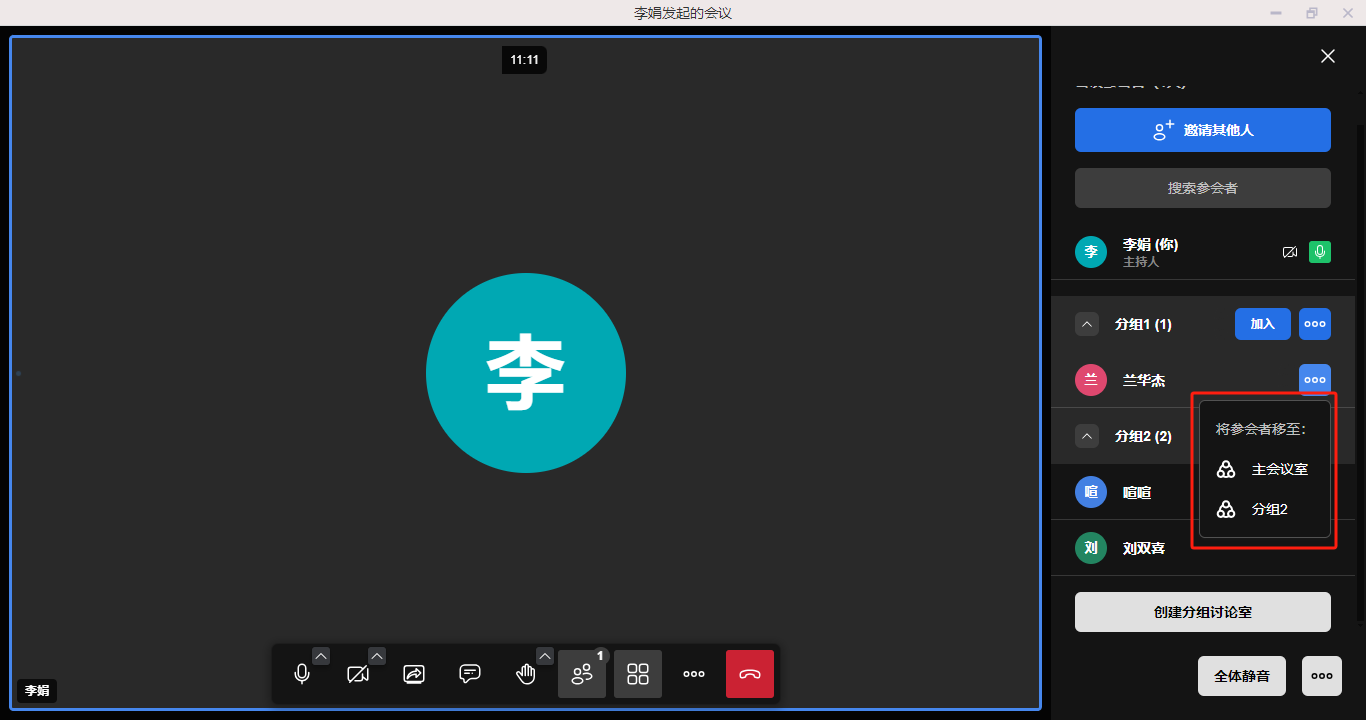Screen dimensions: 1366x720
Task: Toggle the participants panel icon
Action: coord(582,674)
